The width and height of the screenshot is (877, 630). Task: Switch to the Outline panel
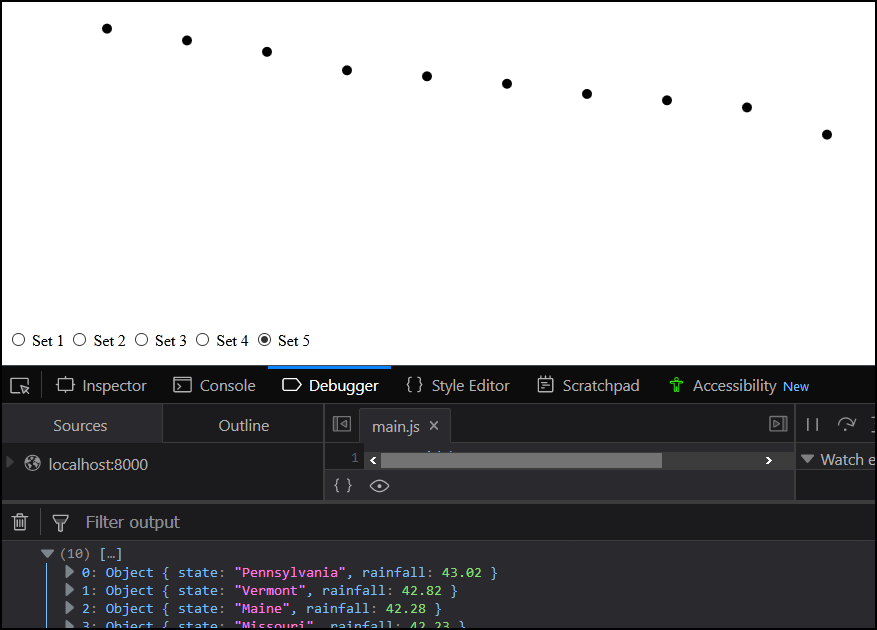[x=243, y=424]
